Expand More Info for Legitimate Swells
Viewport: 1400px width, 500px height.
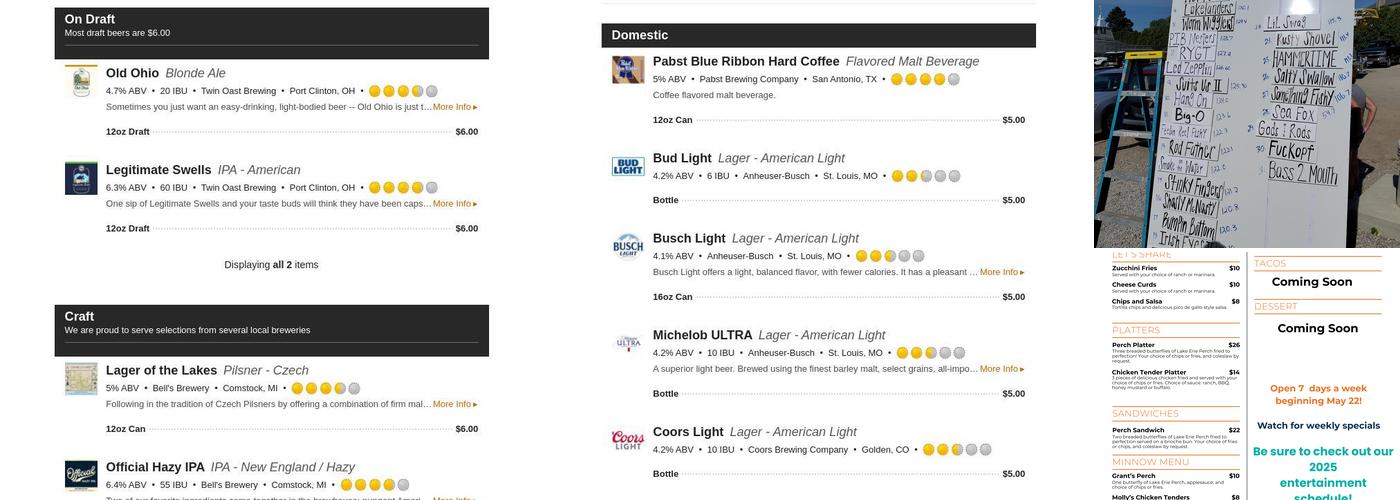455,204
